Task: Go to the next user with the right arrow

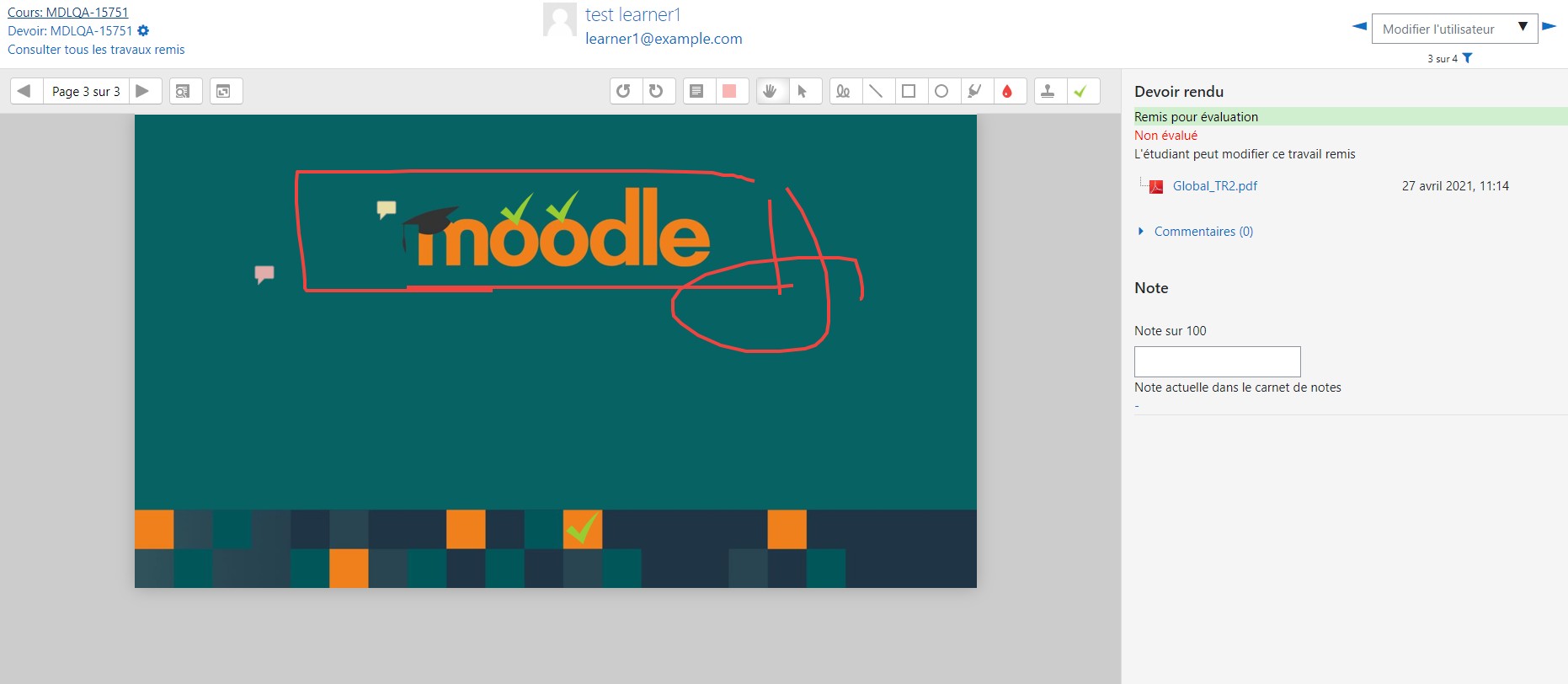Action: (1549, 26)
